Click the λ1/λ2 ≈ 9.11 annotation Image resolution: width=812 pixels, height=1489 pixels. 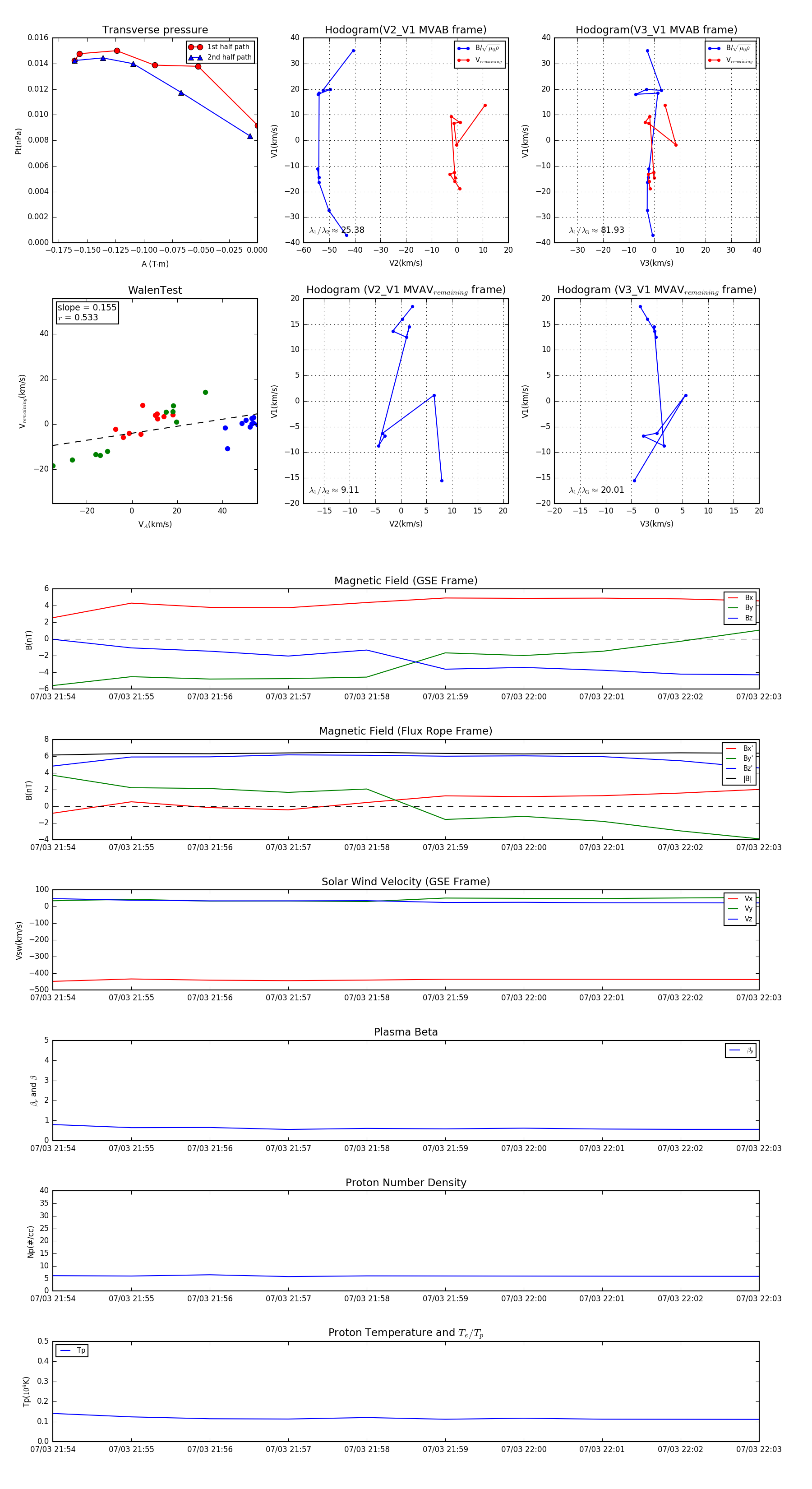pyautogui.click(x=334, y=490)
